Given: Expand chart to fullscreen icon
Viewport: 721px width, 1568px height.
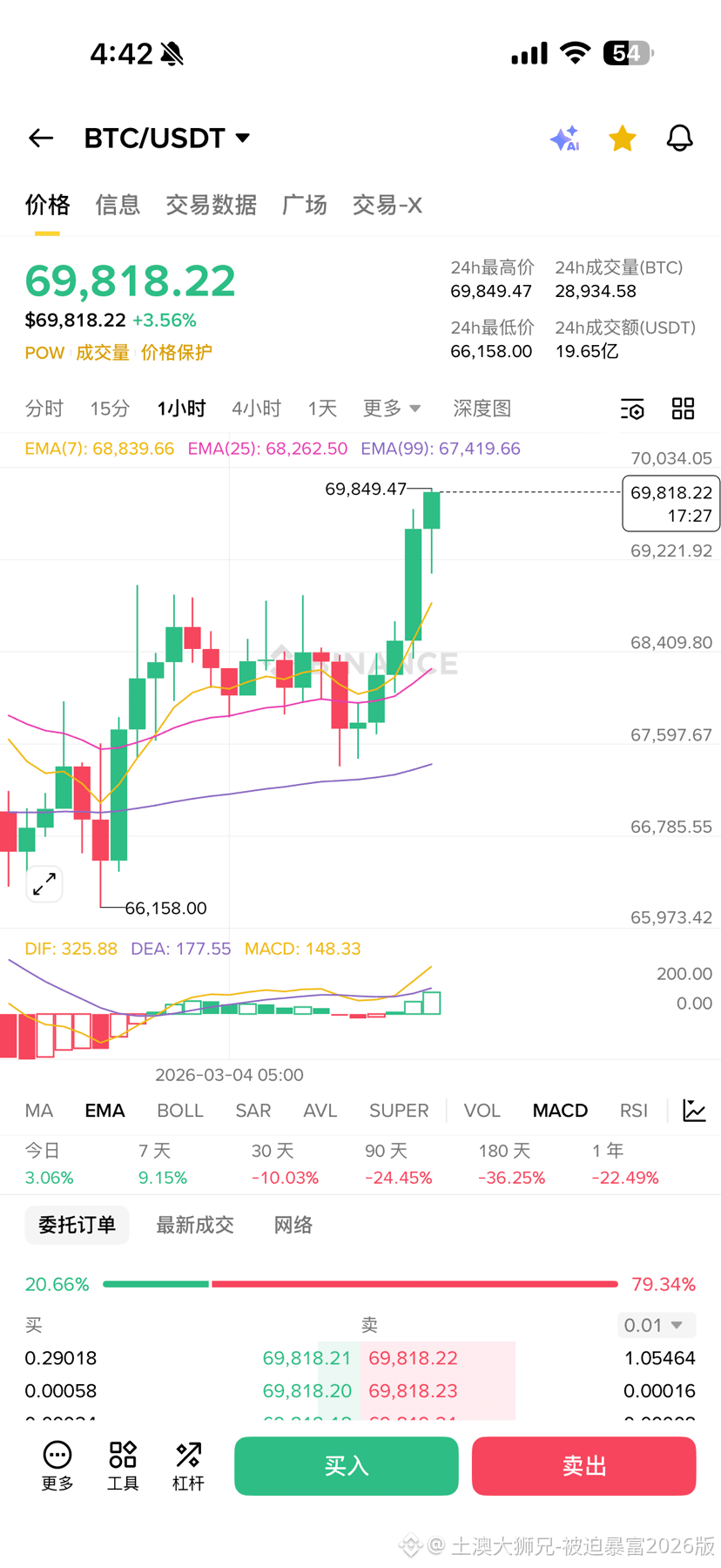Looking at the screenshot, I should (44, 884).
